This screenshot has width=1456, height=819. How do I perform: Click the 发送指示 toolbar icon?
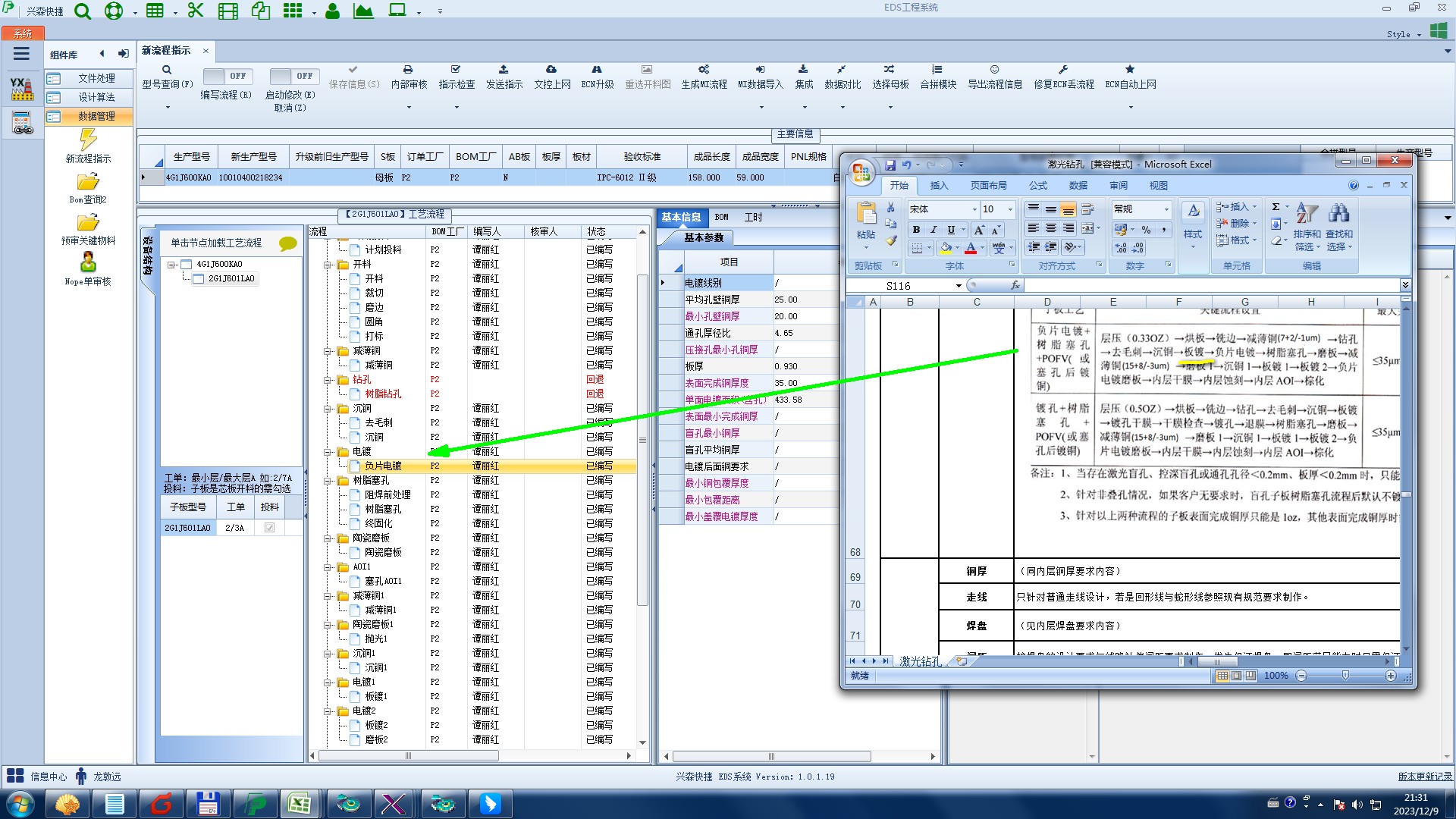504,70
